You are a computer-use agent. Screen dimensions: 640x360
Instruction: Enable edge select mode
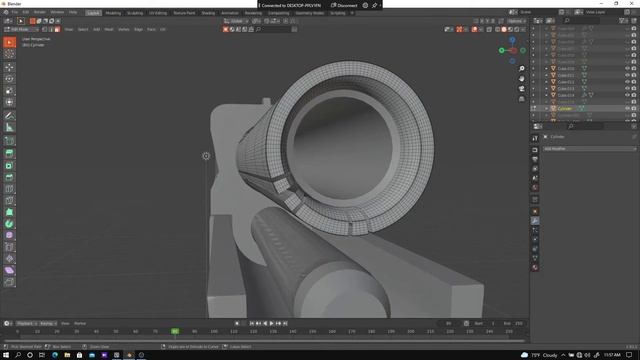pos(51,29)
